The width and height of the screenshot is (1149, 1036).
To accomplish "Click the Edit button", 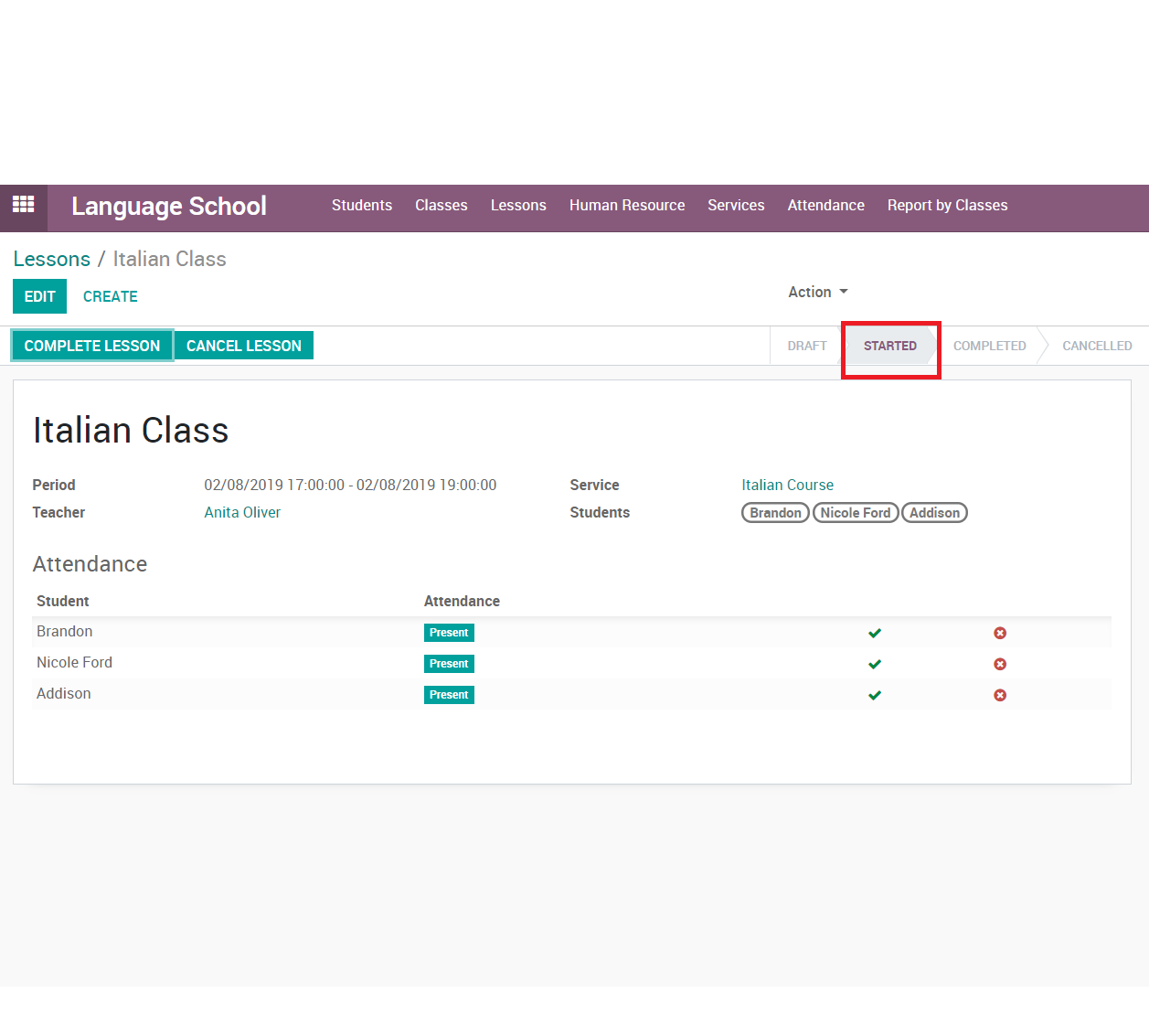I will coord(39,296).
